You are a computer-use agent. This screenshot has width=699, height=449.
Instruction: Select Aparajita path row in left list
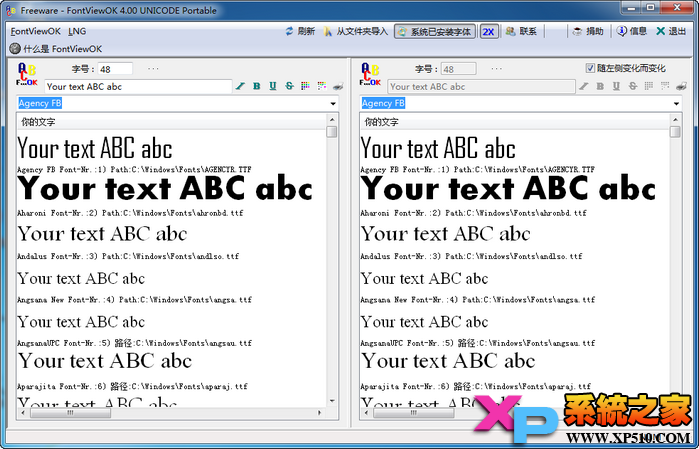tap(132, 386)
